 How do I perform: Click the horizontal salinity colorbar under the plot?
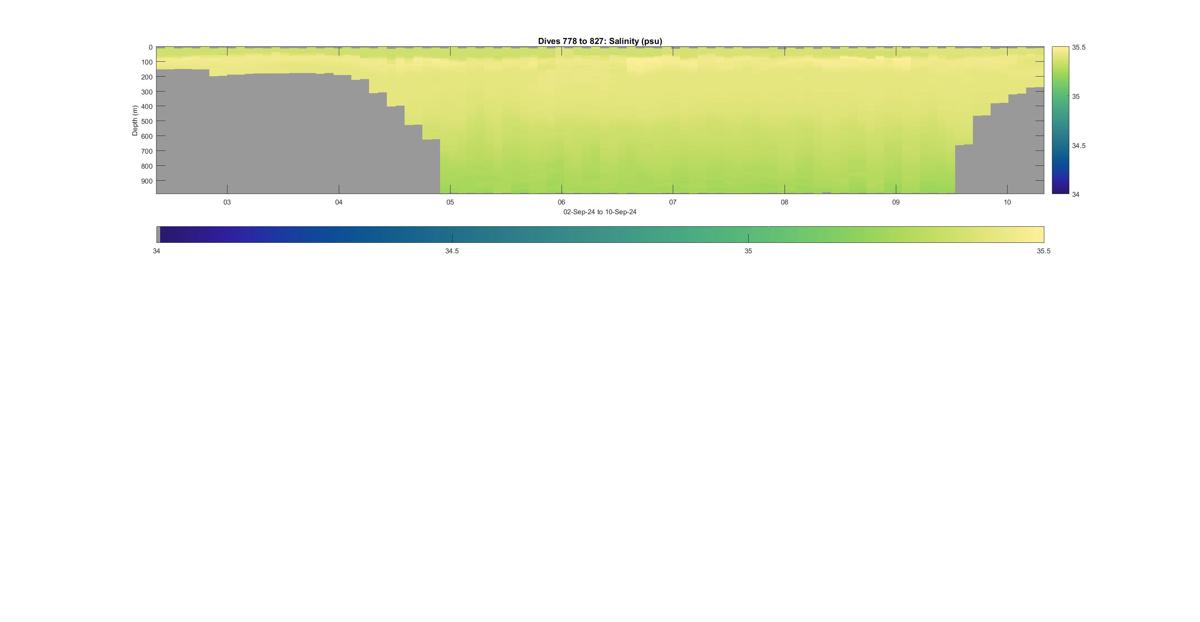pyautogui.click(x=602, y=234)
